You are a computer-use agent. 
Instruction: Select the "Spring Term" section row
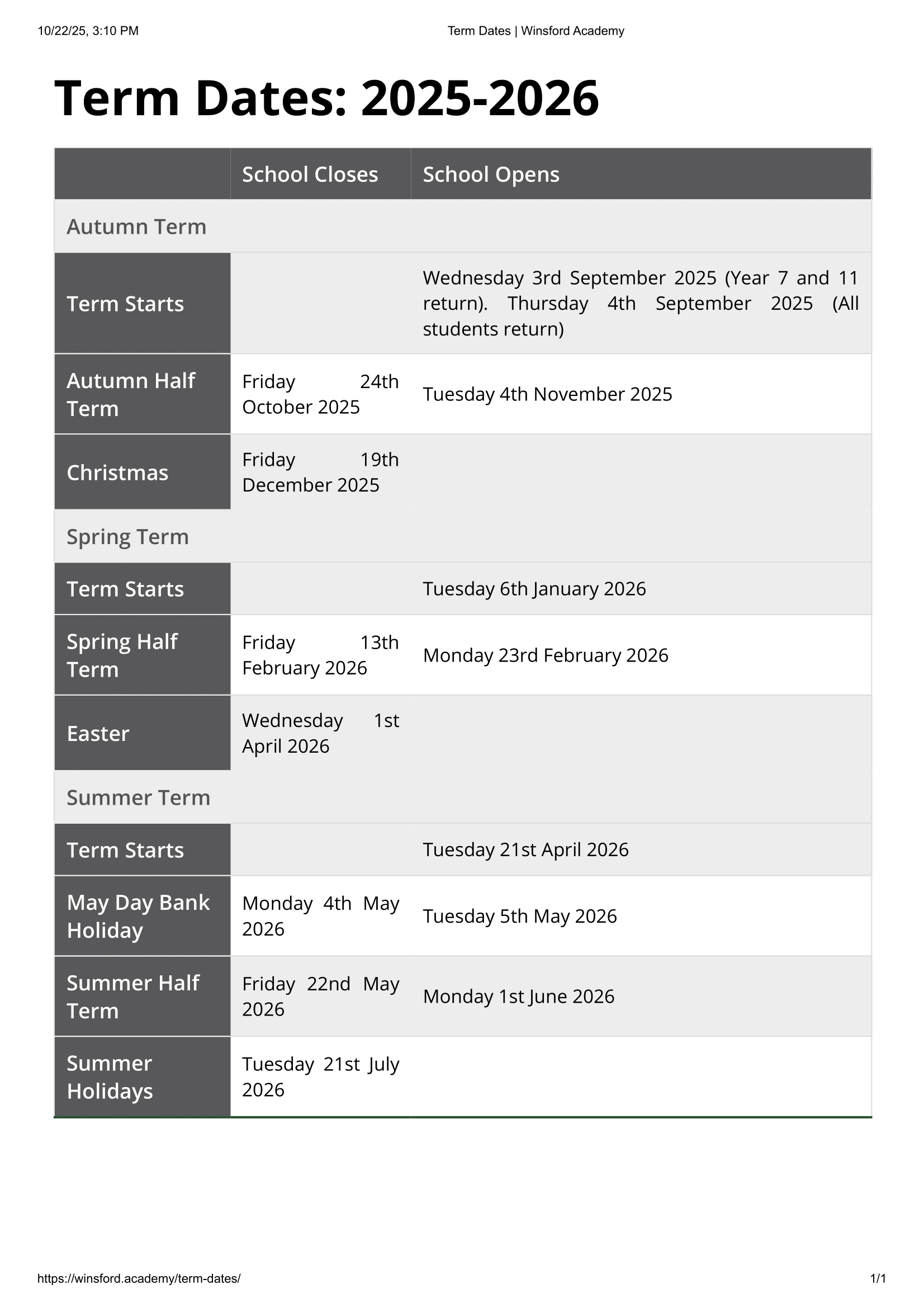(x=127, y=537)
